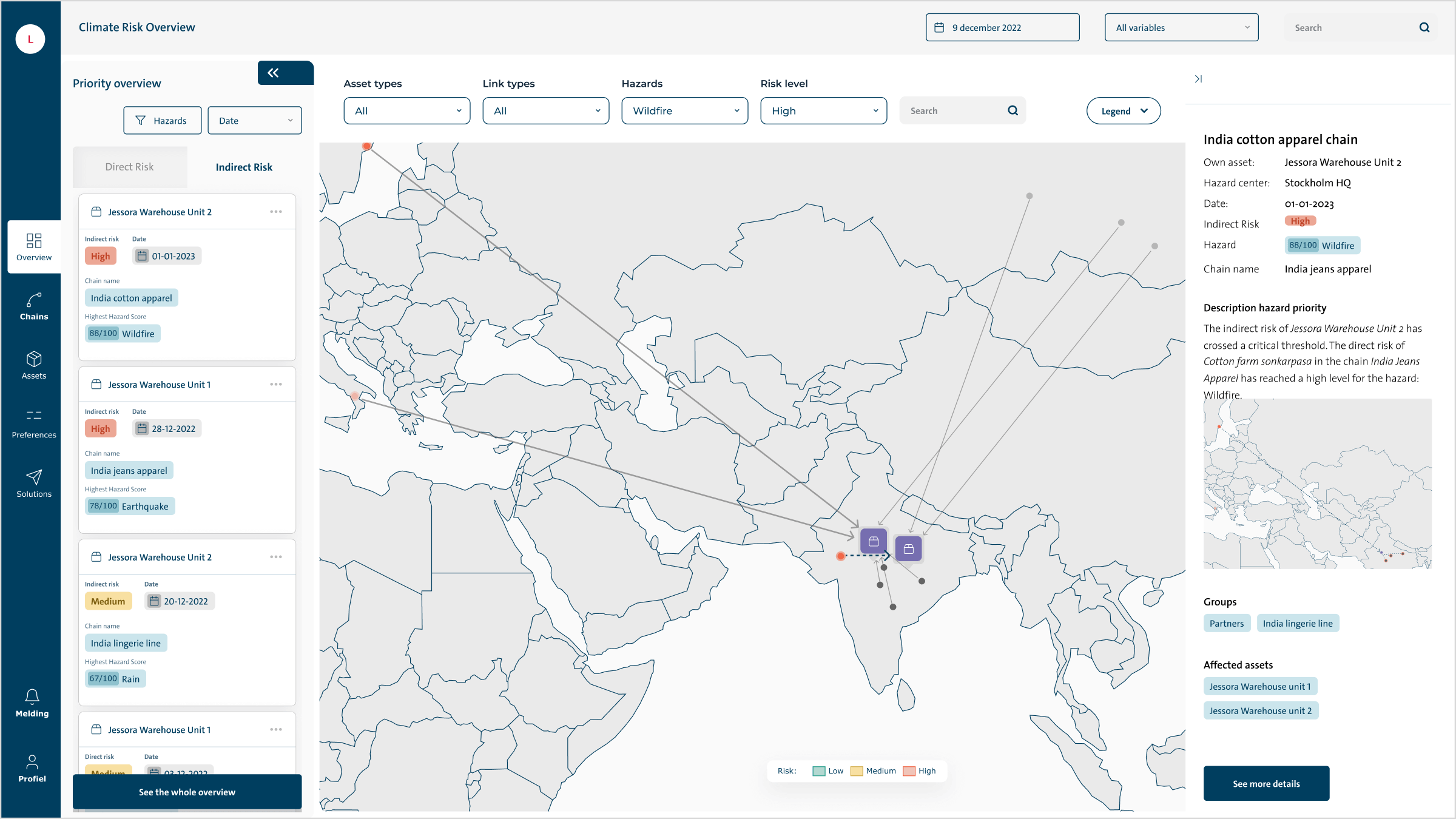Click See more details button
The image size is (1456, 819).
(1266, 783)
